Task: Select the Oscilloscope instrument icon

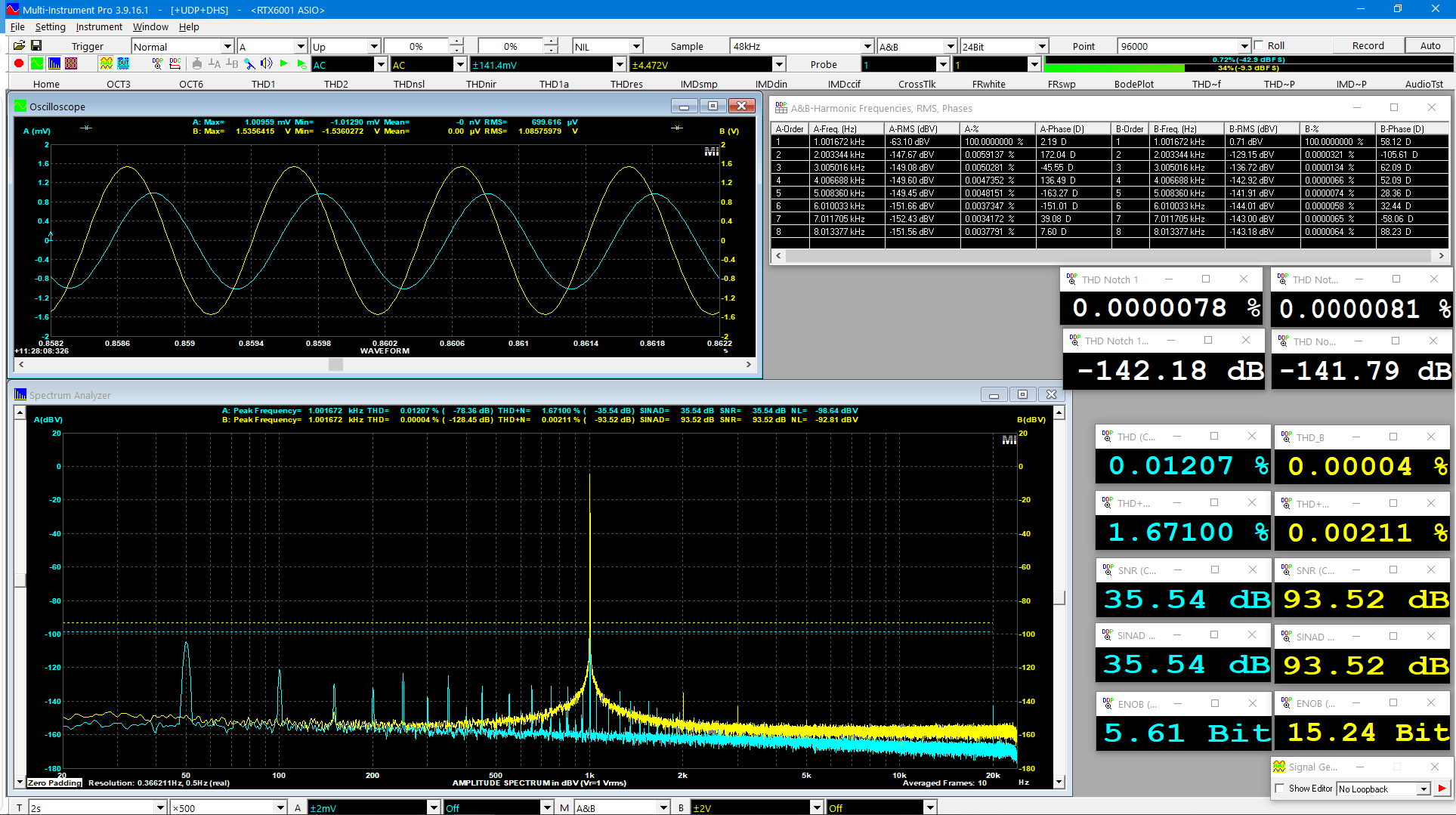Action: tap(36, 63)
